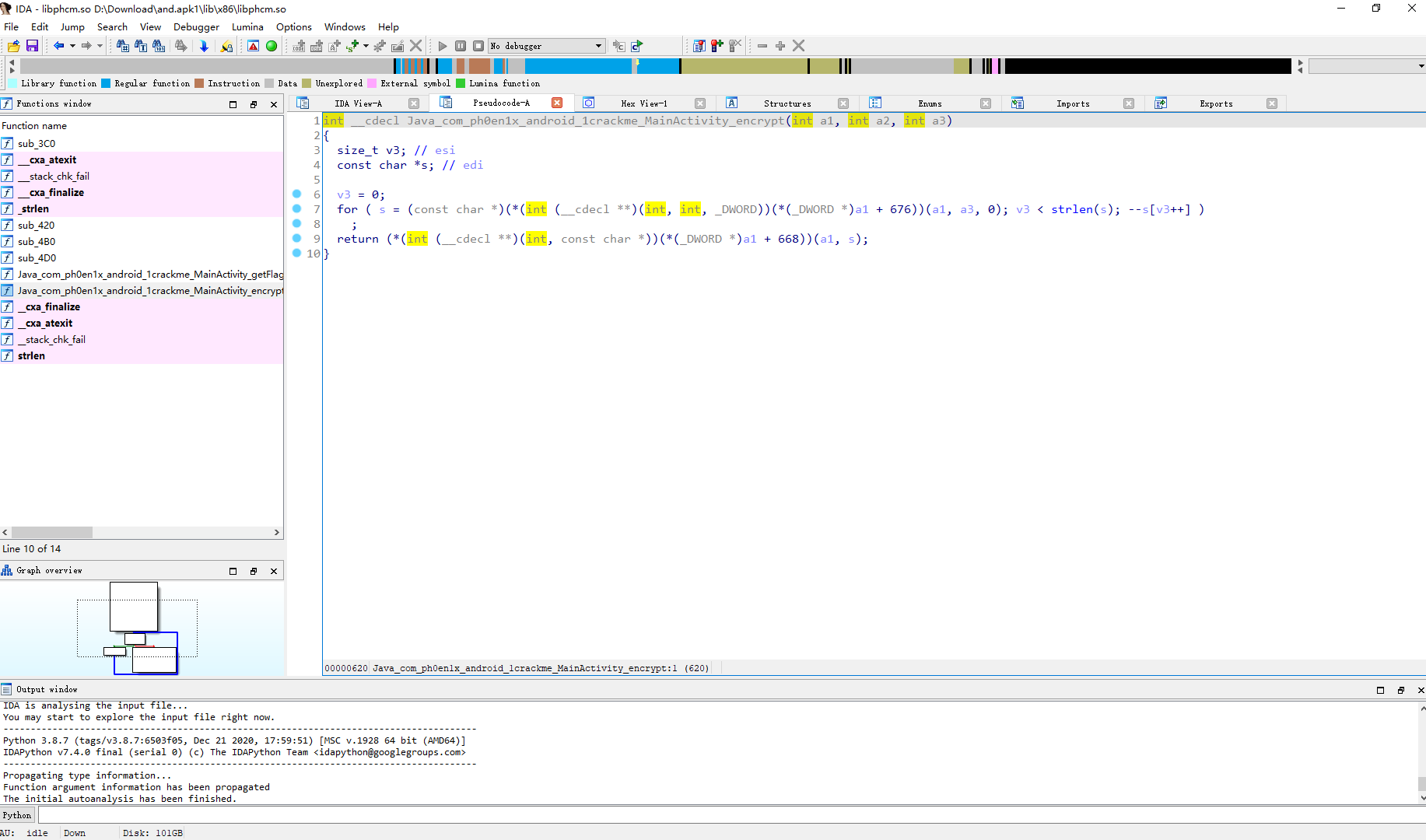Click the Open file toolbar icon
Image resolution: width=1426 pixels, height=840 pixels.
click(x=14, y=46)
